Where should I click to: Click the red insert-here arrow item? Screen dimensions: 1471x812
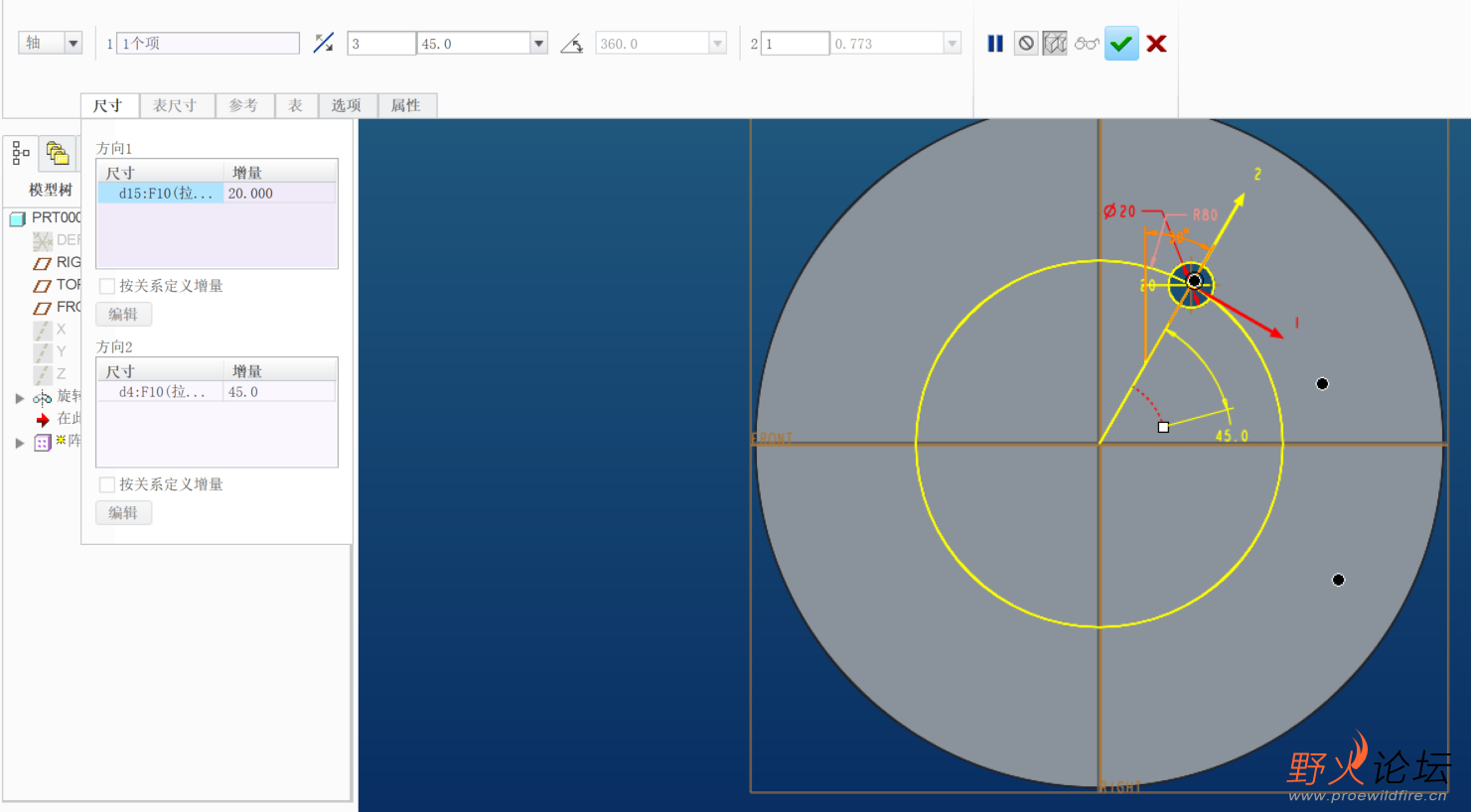pyautogui.click(x=43, y=419)
